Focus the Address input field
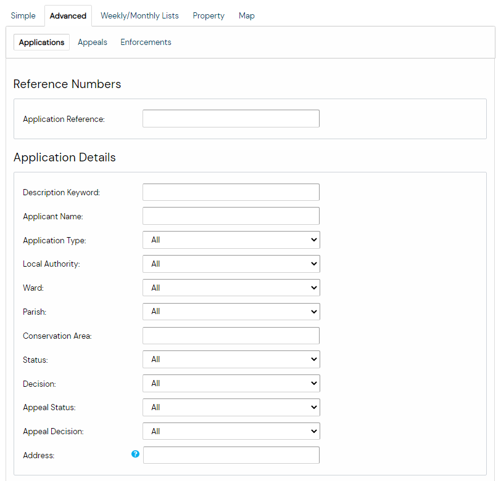Image resolution: width=500 pixels, height=481 pixels. tap(231, 455)
